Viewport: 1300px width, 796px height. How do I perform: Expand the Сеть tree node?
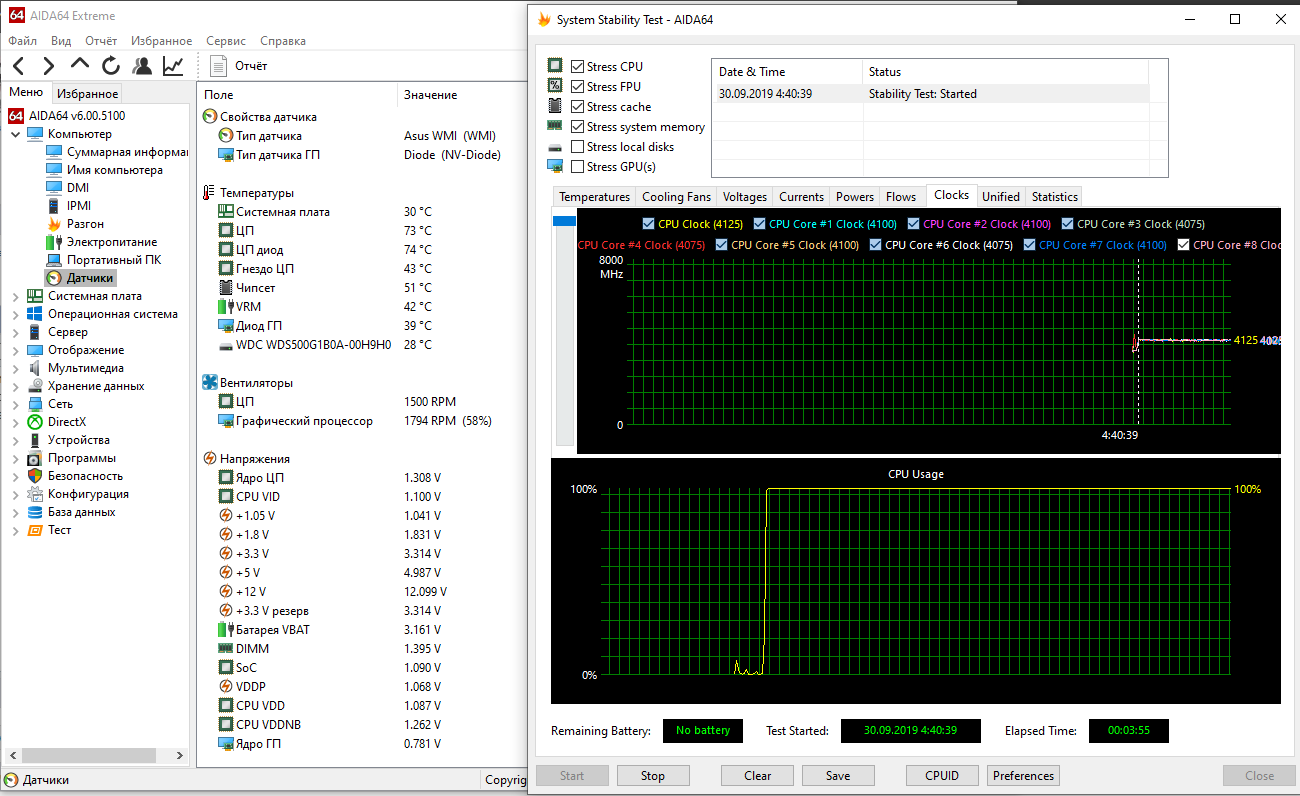[15, 404]
